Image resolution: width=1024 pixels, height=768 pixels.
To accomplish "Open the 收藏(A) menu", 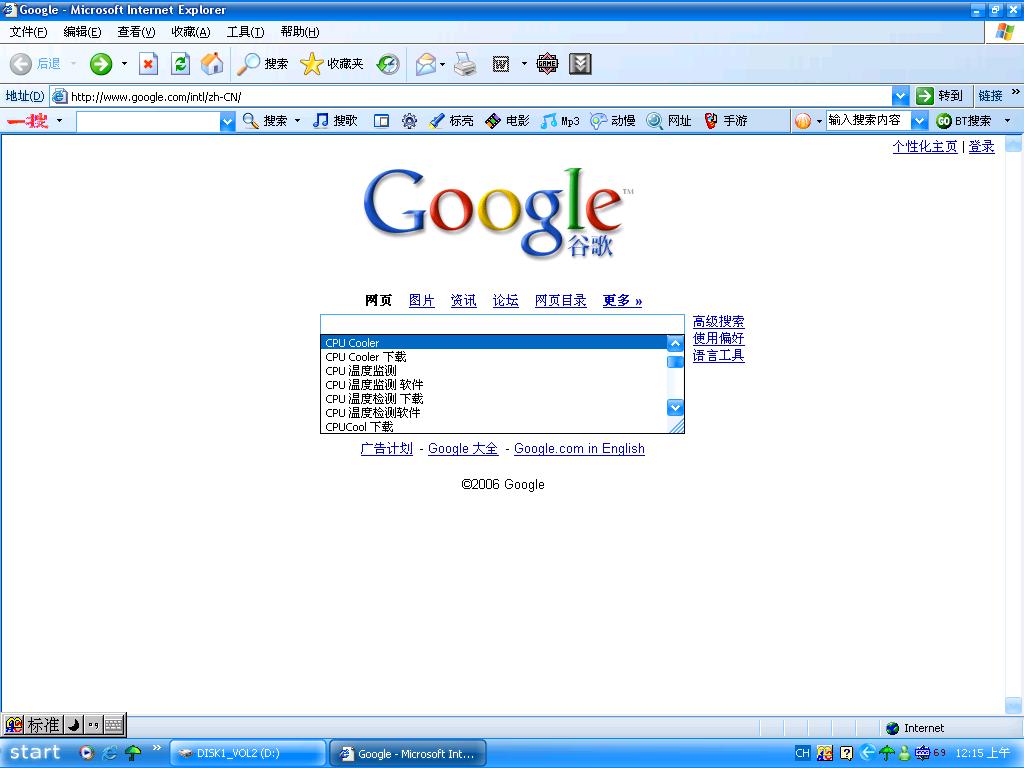I will tap(191, 32).
